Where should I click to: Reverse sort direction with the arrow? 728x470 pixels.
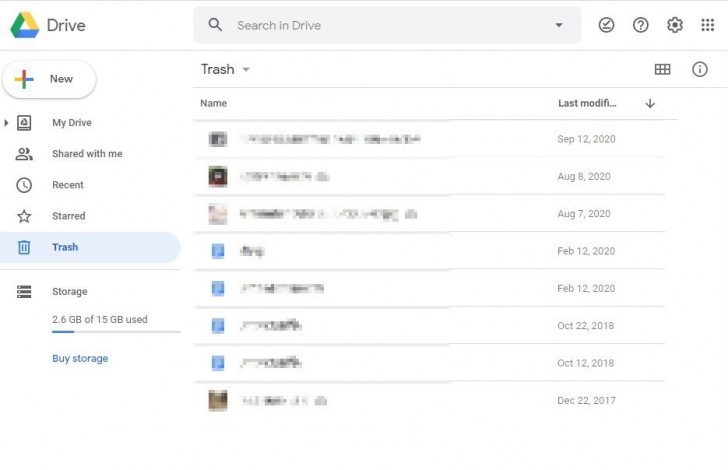coord(650,103)
